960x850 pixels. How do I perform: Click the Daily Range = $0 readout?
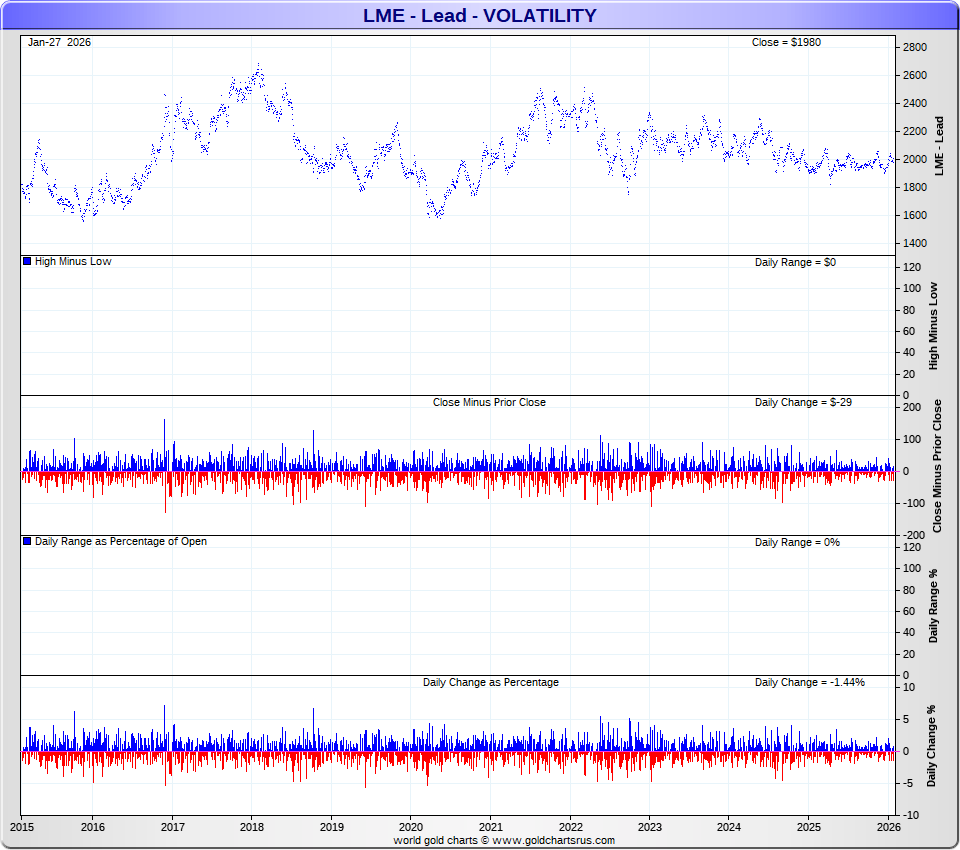[x=795, y=261]
